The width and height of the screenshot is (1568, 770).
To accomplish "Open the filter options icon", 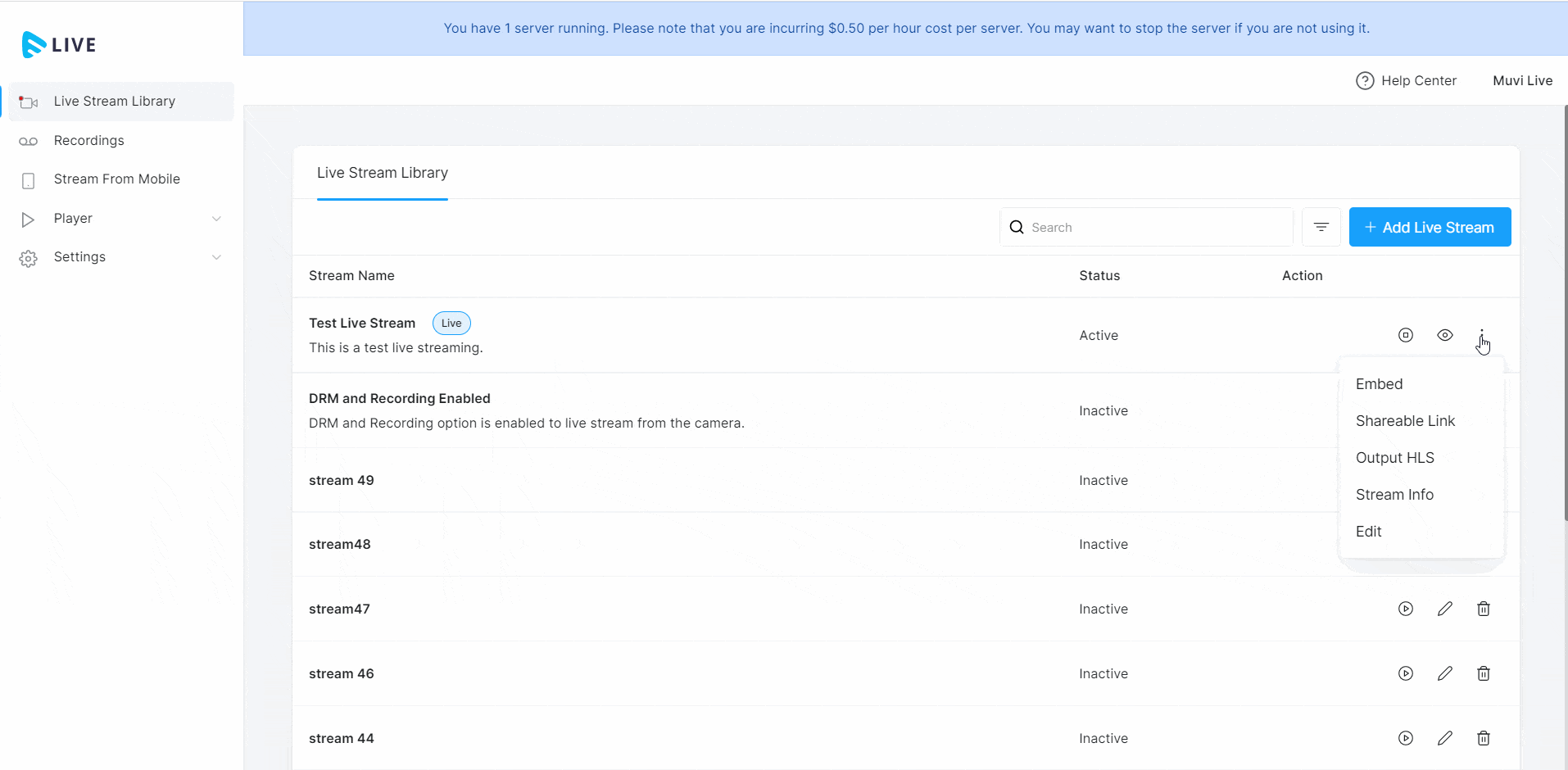I will tap(1321, 227).
